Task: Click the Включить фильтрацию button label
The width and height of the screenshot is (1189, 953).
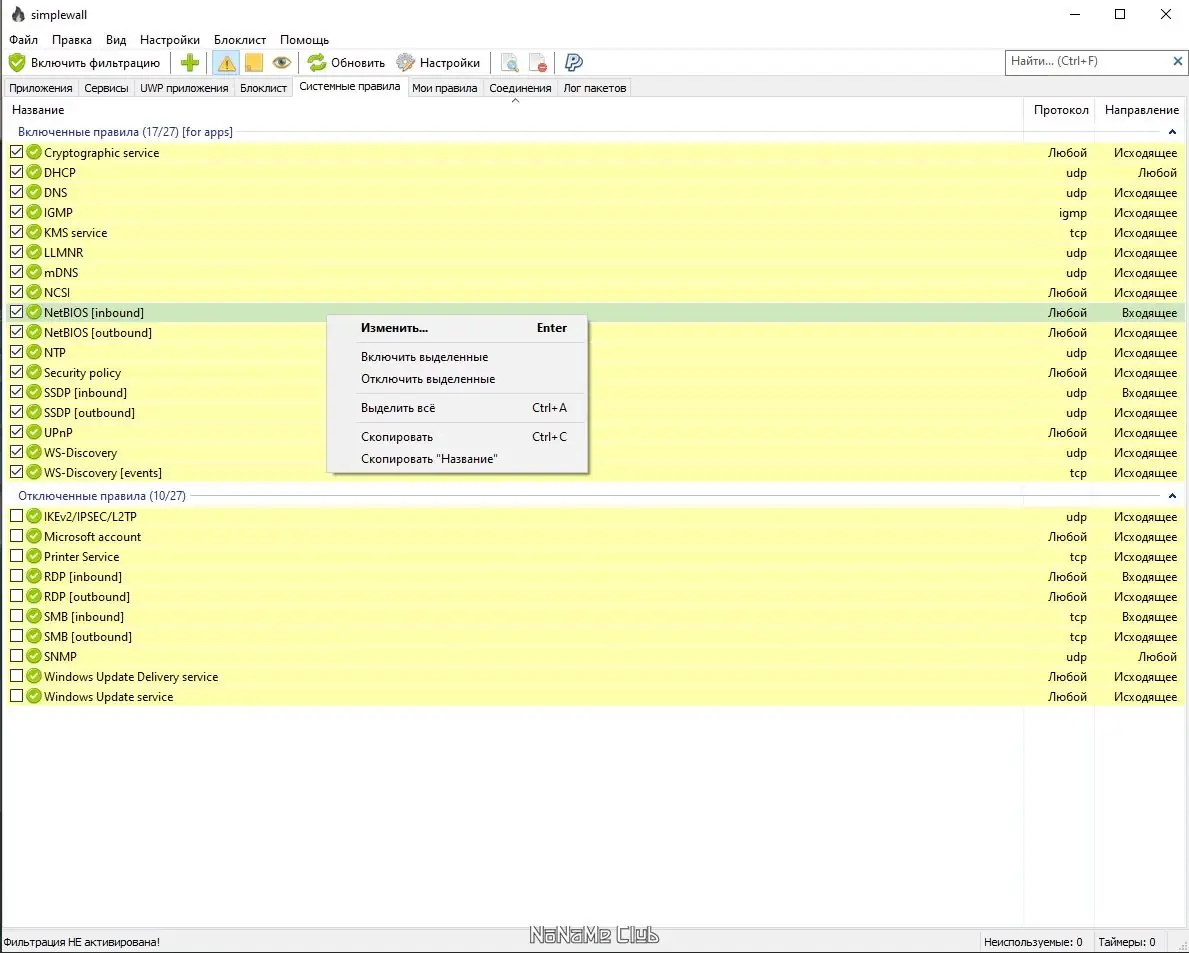Action: click(96, 63)
